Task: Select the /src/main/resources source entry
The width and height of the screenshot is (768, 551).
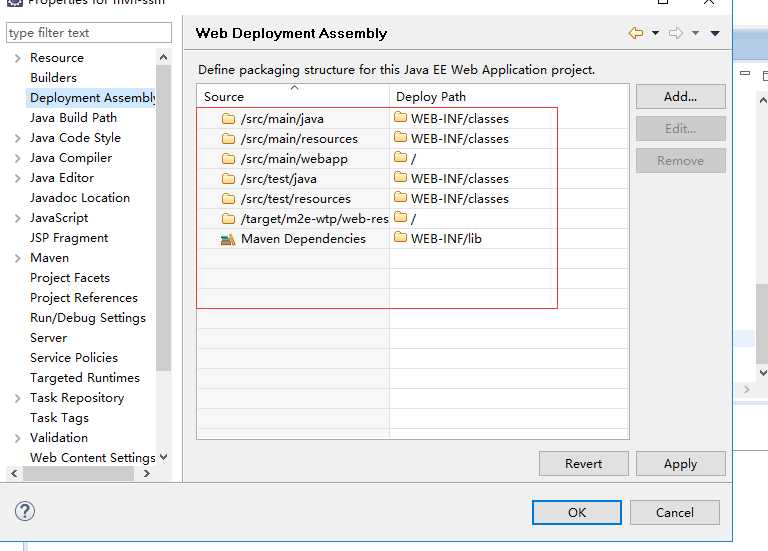Action: tap(299, 139)
